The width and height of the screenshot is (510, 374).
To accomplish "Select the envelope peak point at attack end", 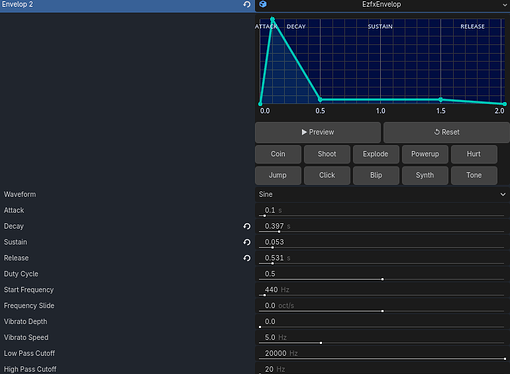I will click(272, 19).
